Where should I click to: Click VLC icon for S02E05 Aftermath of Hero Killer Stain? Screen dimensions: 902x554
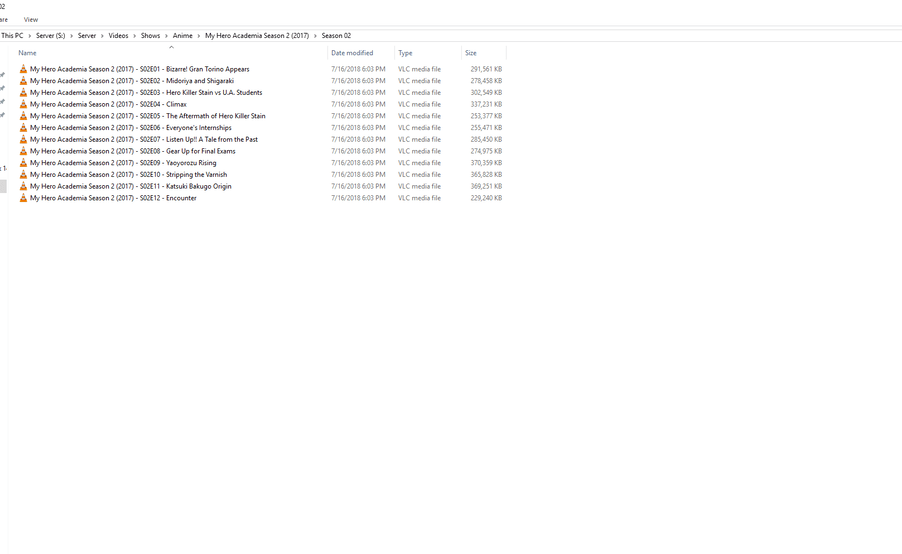[23, 116]
